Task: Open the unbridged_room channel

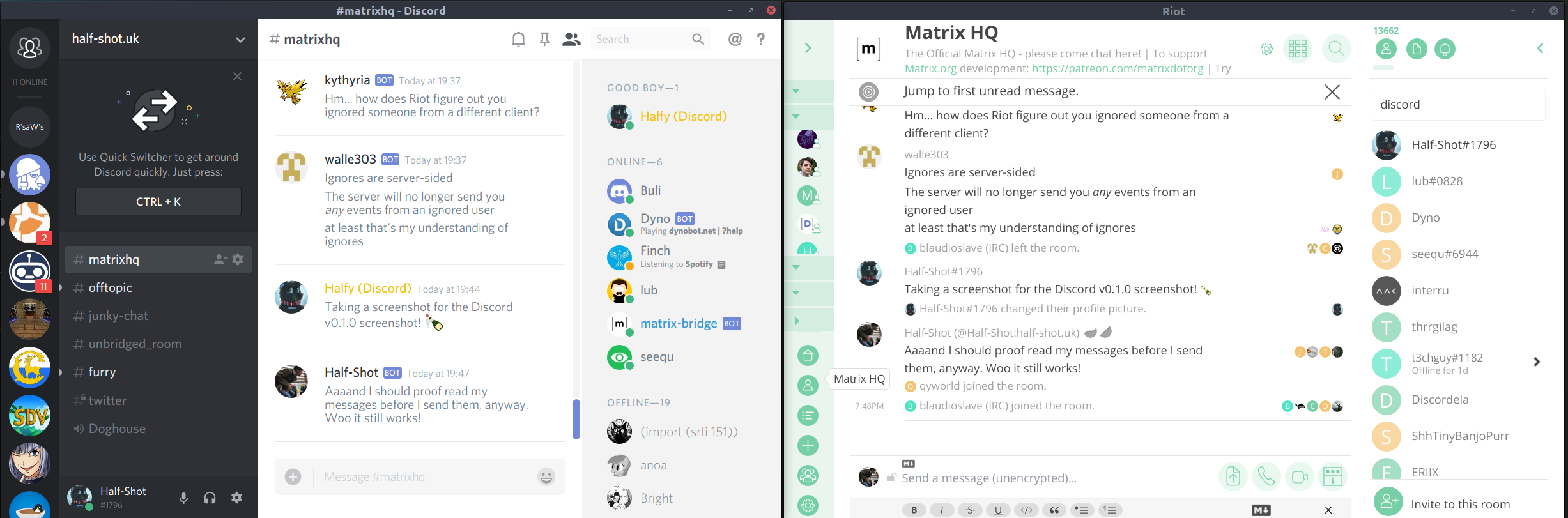Action: (x=158, y=344)
